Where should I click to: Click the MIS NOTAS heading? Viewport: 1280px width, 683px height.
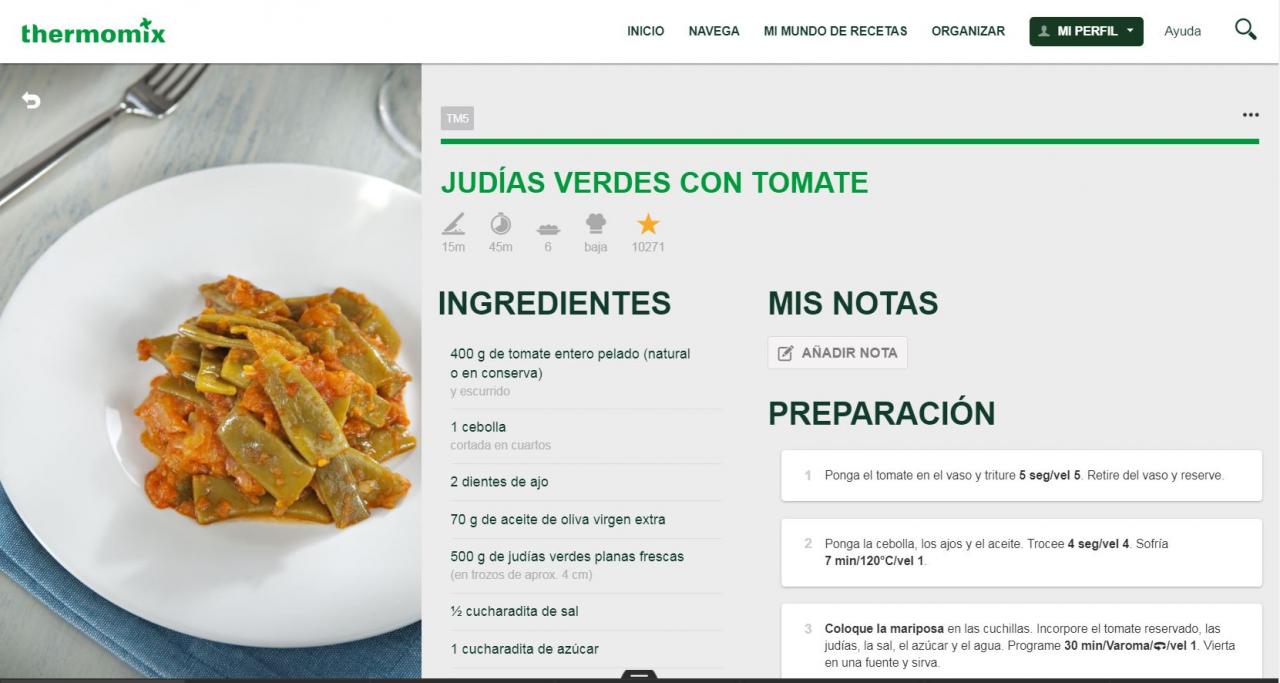853,303
